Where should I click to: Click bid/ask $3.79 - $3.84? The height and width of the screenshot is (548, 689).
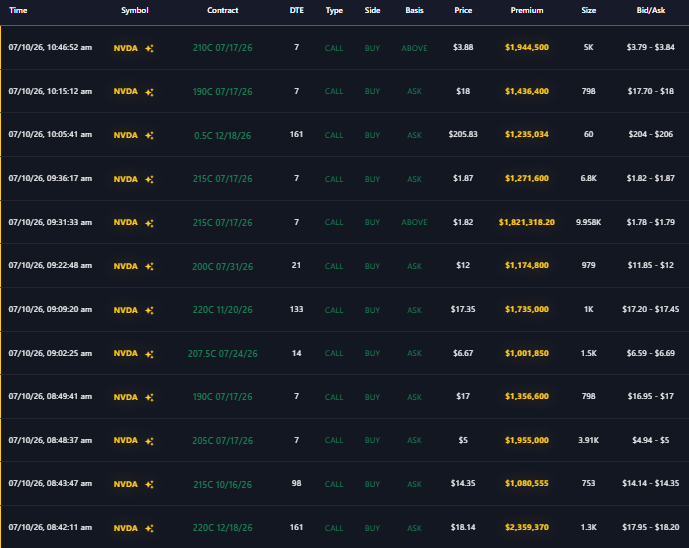pyautogui.click(x=651, y=47)
